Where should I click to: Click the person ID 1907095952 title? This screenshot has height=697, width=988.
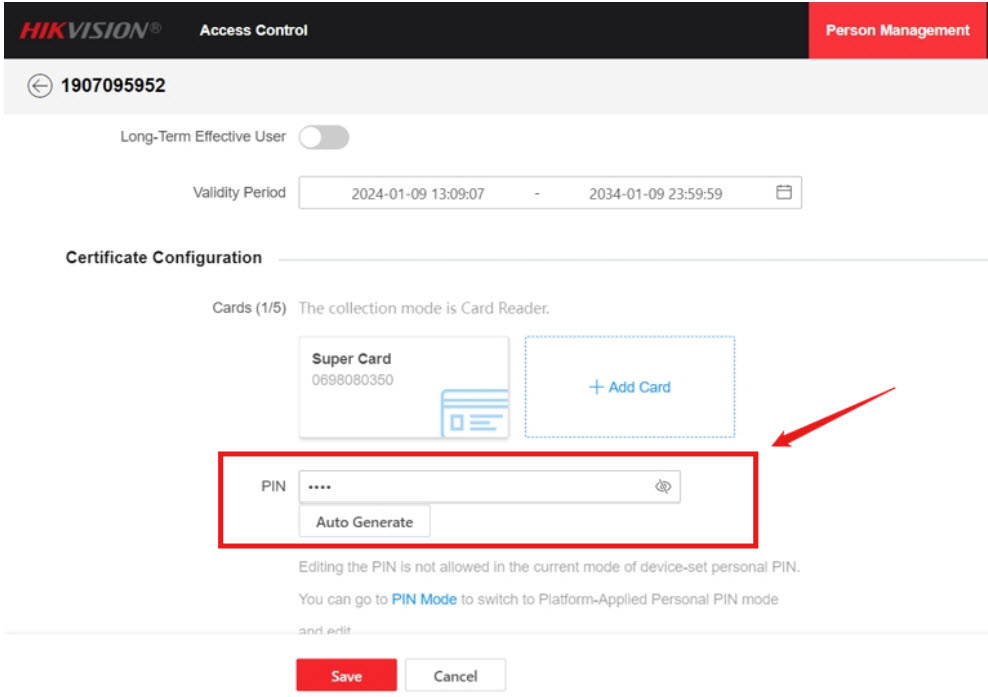click(113, 86)
